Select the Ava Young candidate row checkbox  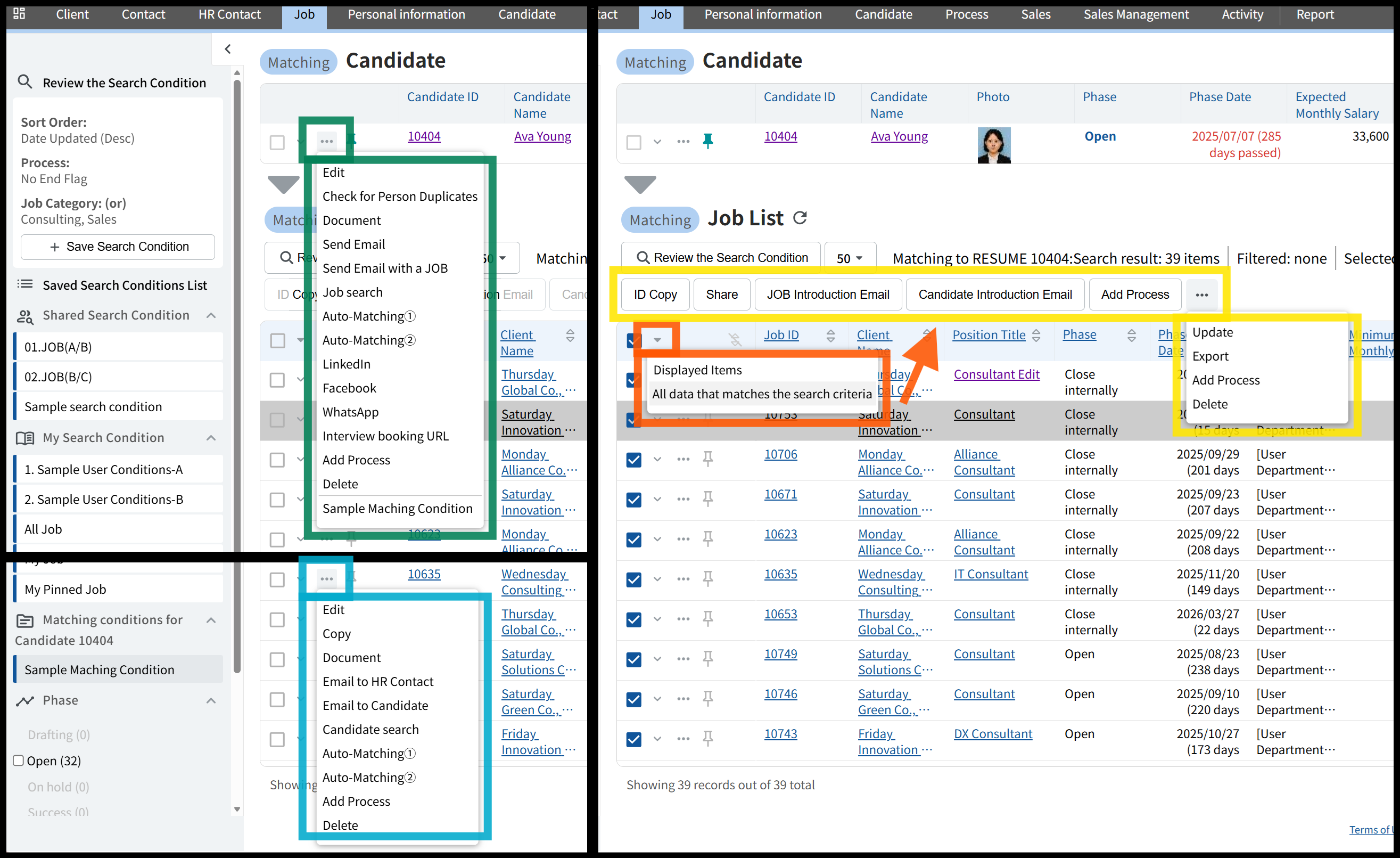(633, 142)
